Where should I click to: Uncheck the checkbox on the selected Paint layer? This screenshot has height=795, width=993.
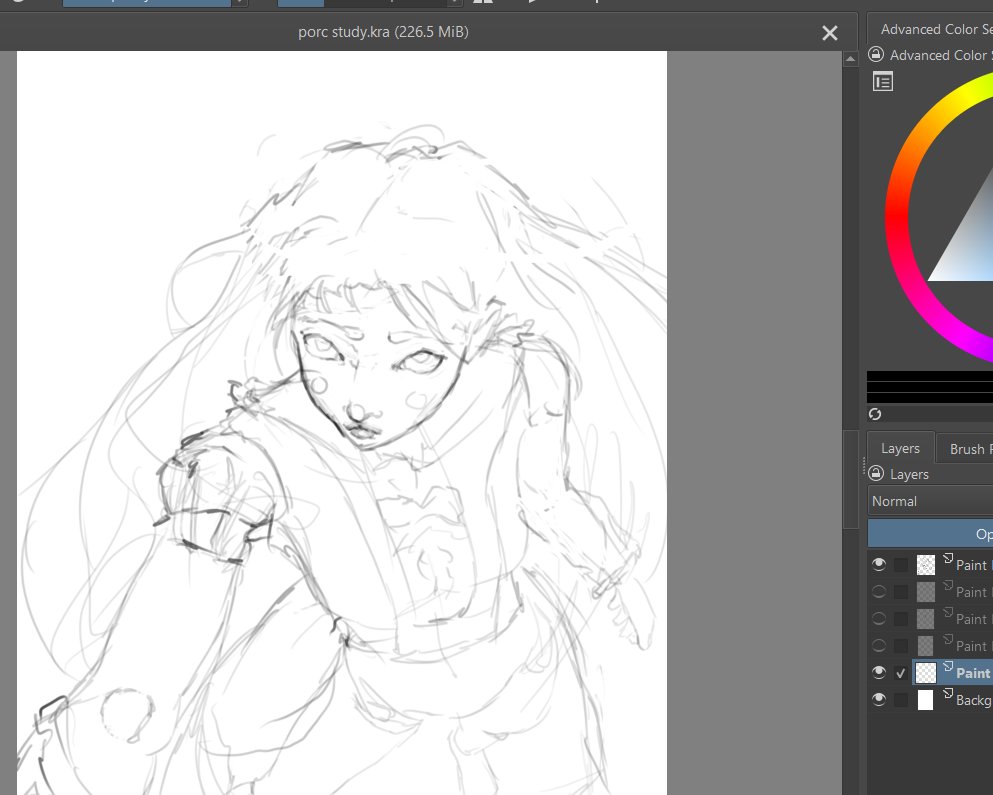(x=901, y=673)
